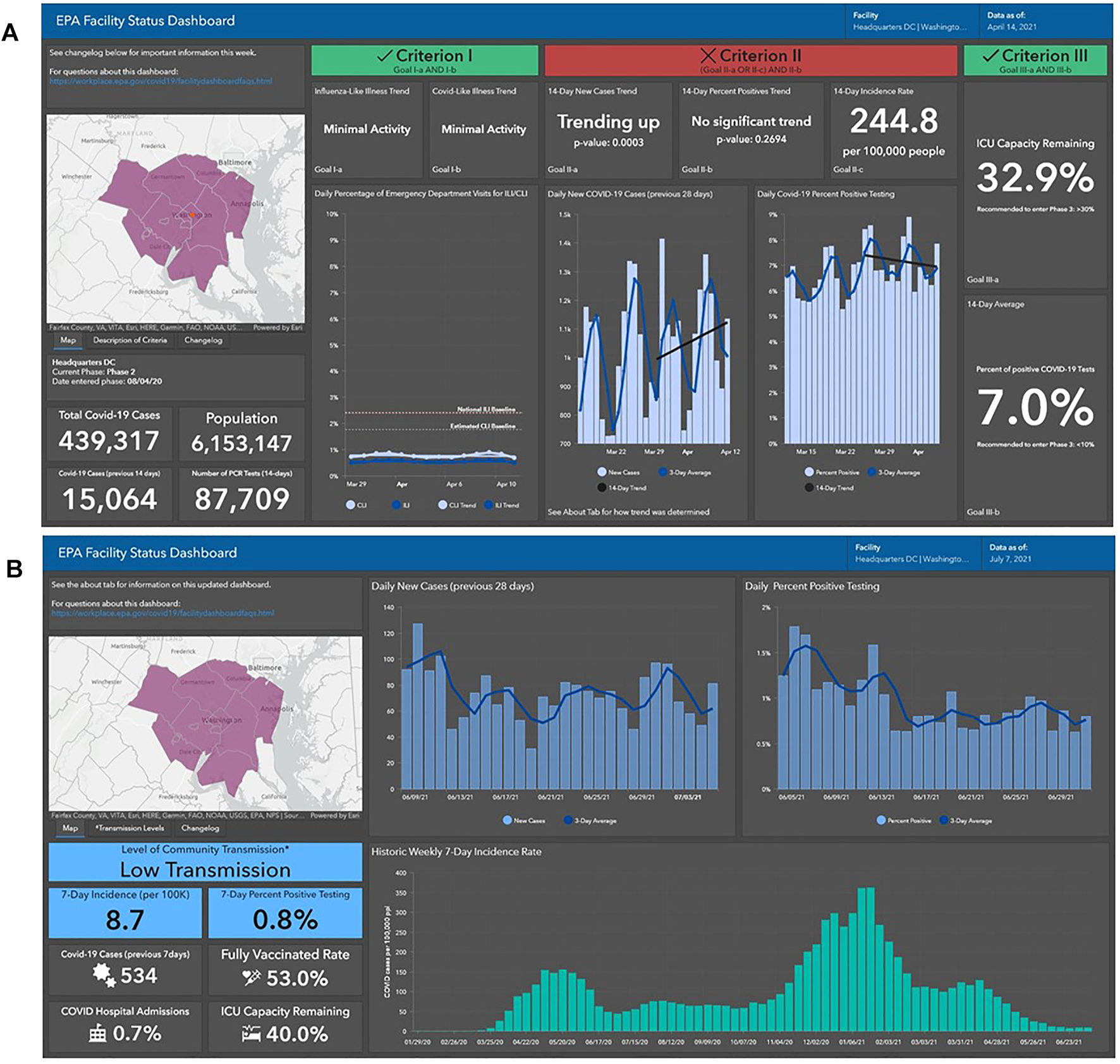The image size is (1120, 1064).
Task: Open the *Transmission Levels tab
Action: [130, 828]
